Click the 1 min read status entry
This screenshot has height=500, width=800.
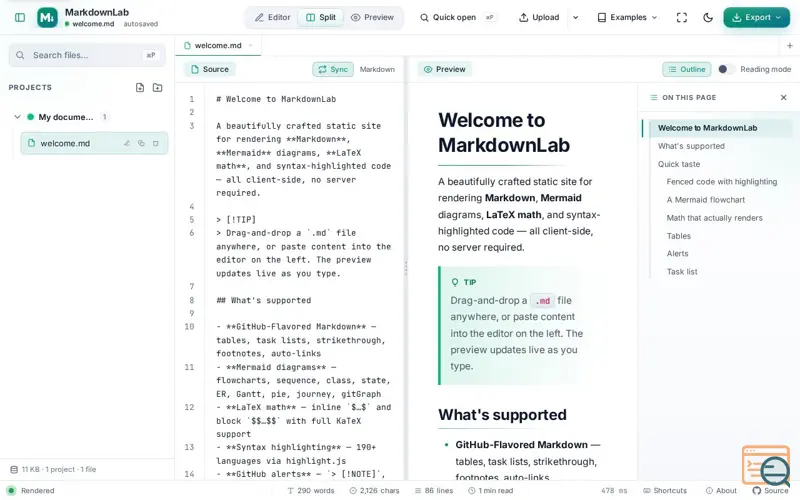[x=490, y=491]
